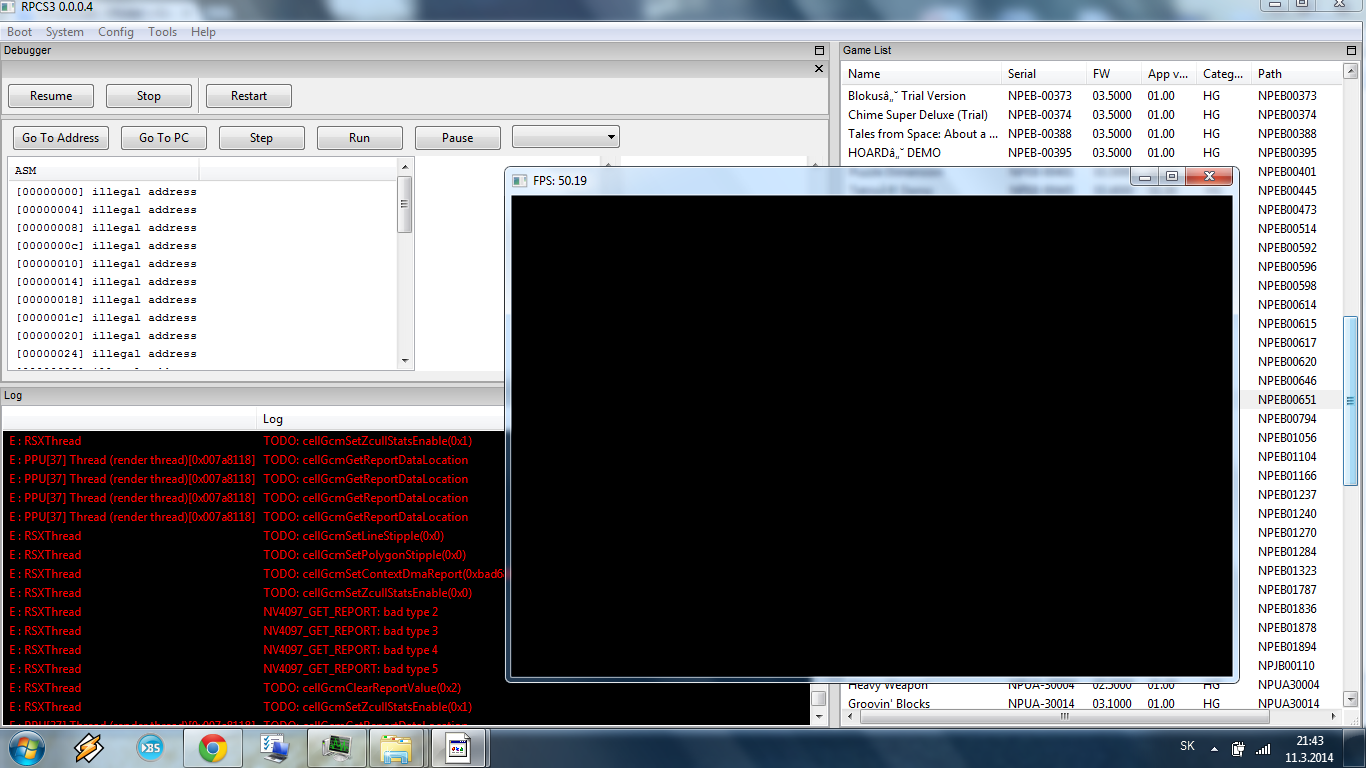This screenshot has height=768, width=1366.
Task: Sort Game List by App version column
Action: [1169, 74]
